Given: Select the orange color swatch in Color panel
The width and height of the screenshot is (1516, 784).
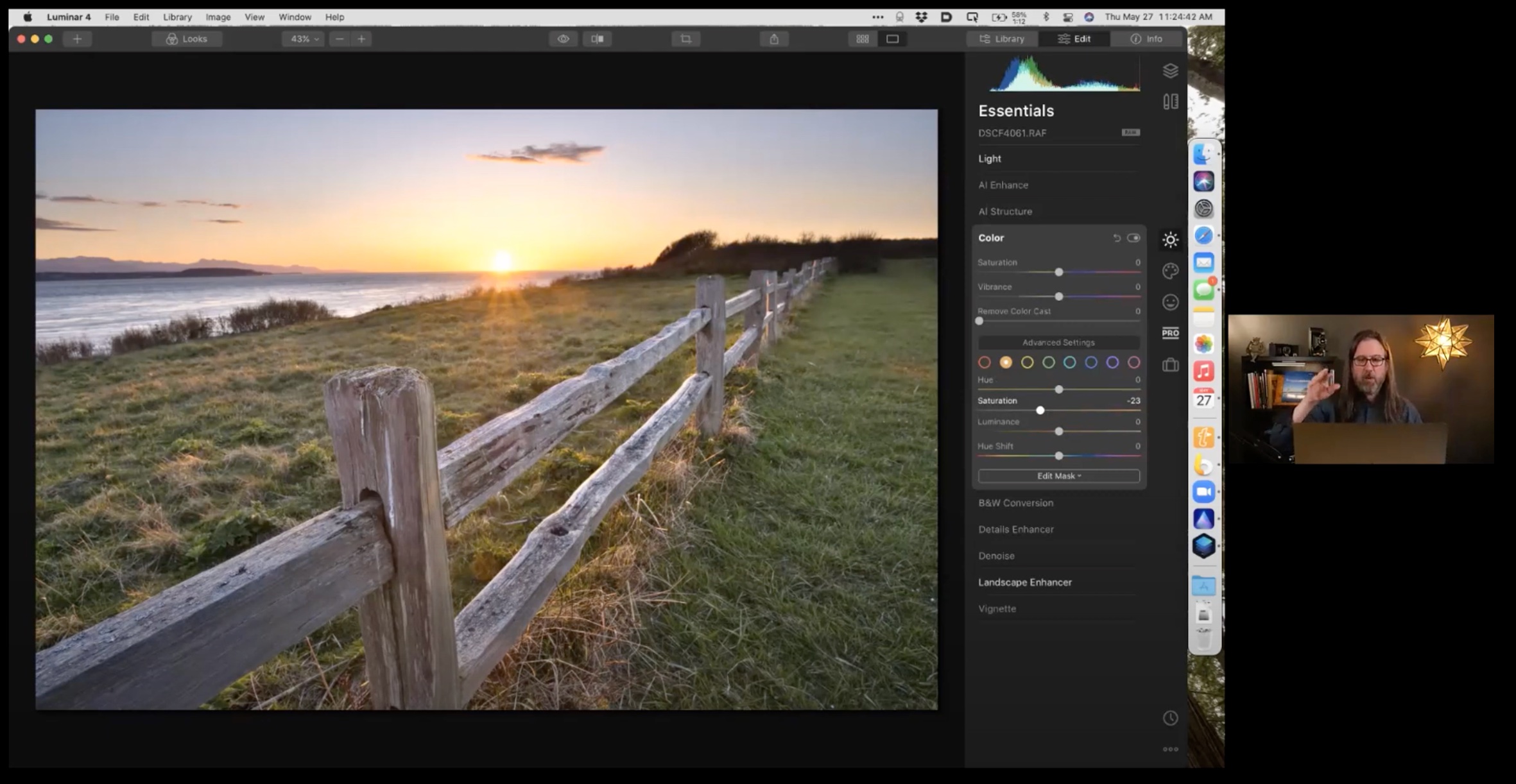Looking at the screenshot, I should click(1006, 362).
